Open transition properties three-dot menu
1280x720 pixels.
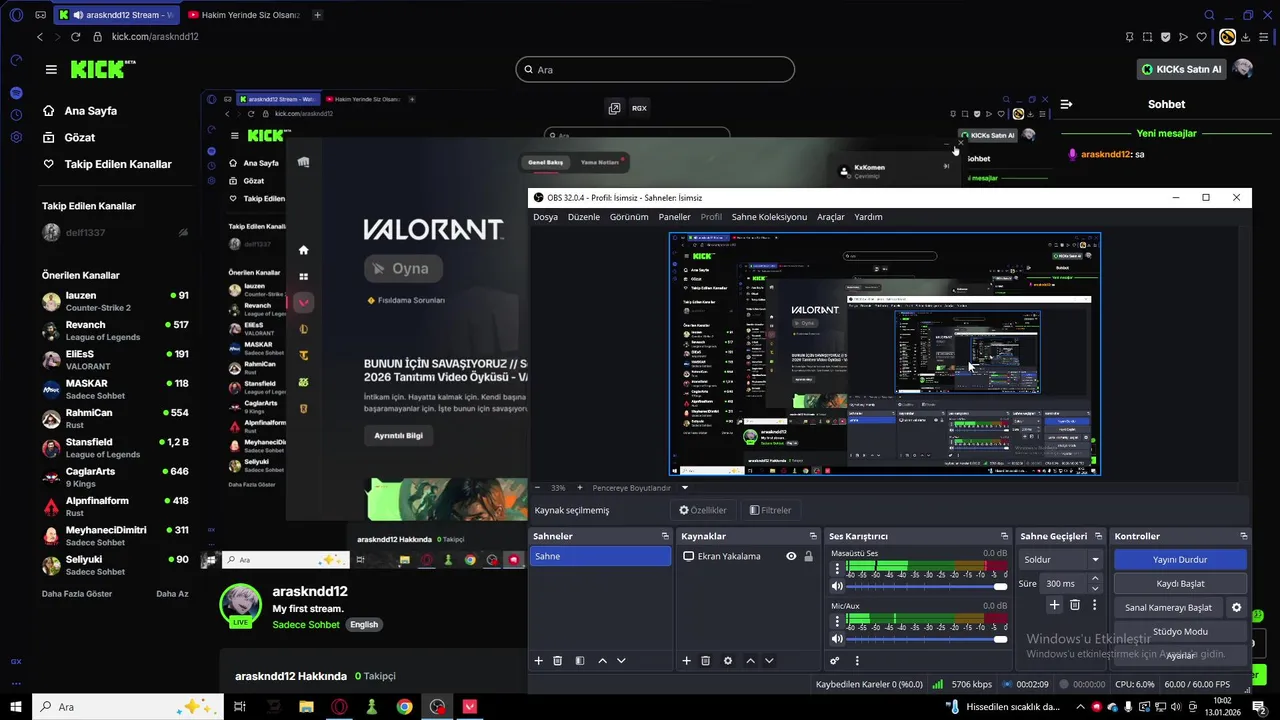[1095, 605]
